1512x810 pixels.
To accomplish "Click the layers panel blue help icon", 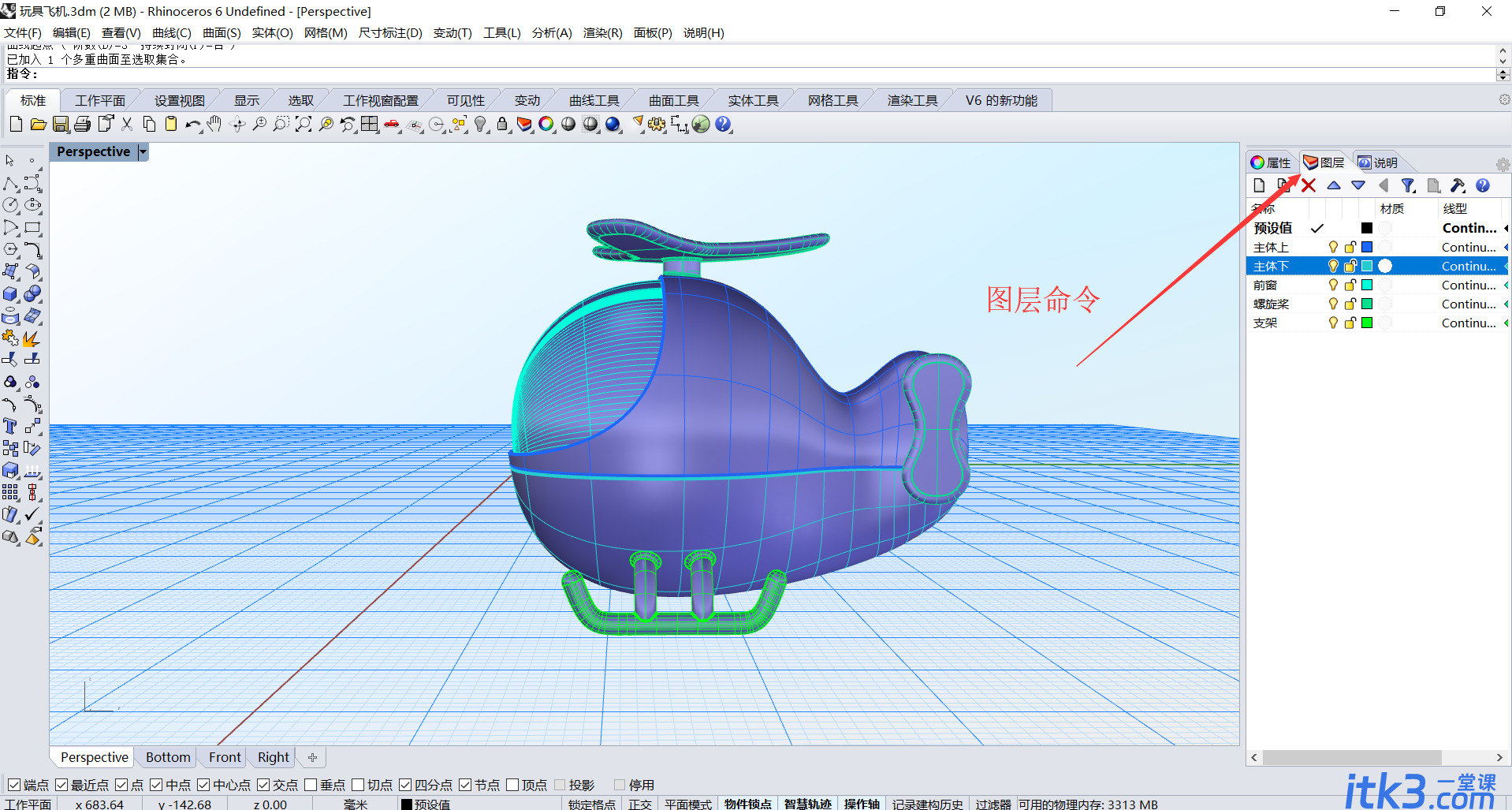I will [x=1483, y=185].
